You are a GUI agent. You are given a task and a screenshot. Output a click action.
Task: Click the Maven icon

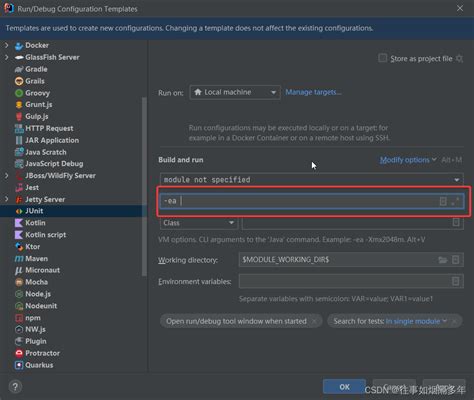[19, 259]
